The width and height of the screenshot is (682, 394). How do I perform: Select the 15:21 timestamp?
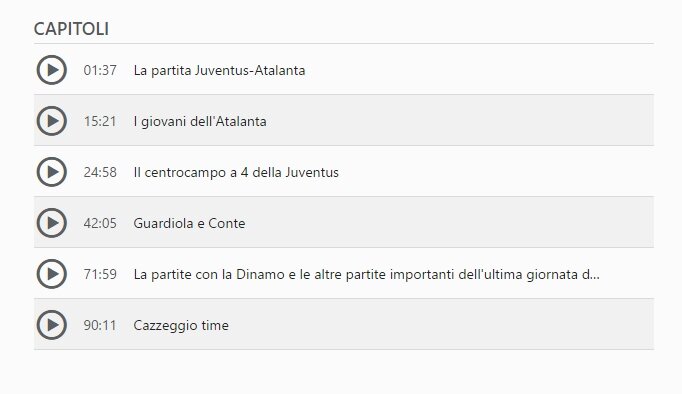click(x=100, y=121)
